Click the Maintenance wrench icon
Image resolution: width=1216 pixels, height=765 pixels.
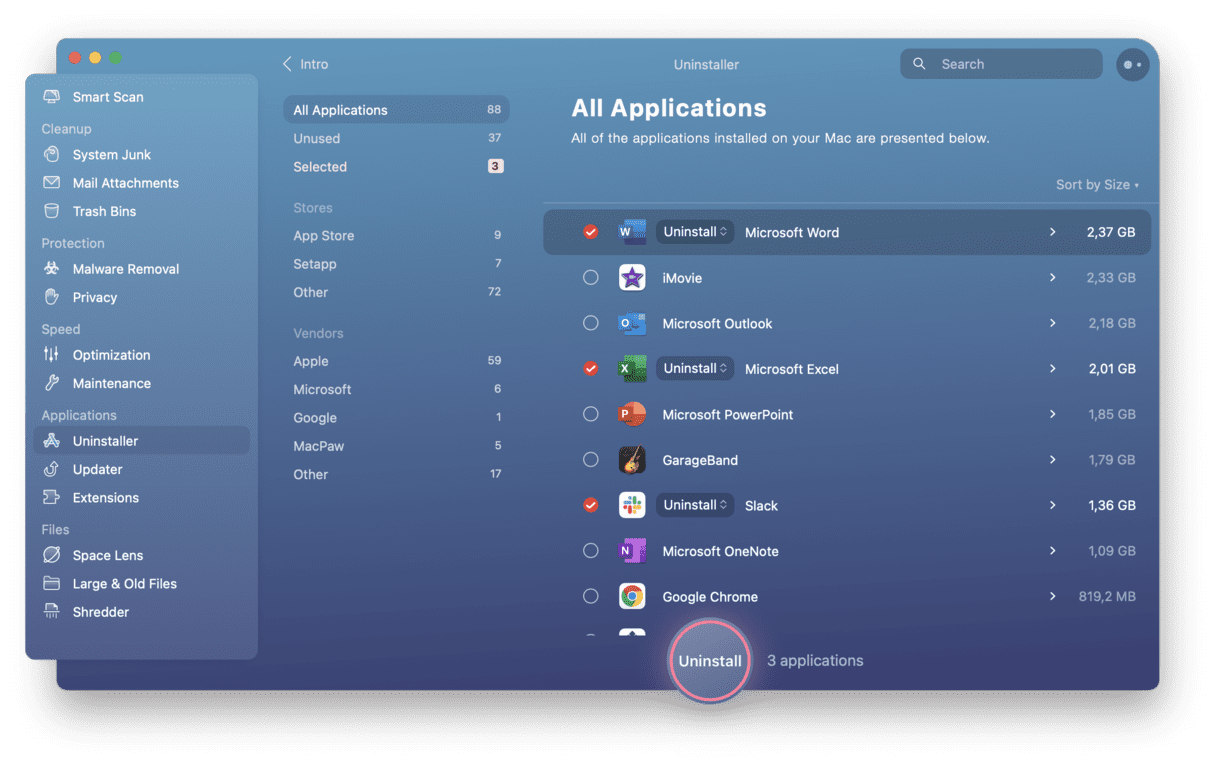point(51,383)
